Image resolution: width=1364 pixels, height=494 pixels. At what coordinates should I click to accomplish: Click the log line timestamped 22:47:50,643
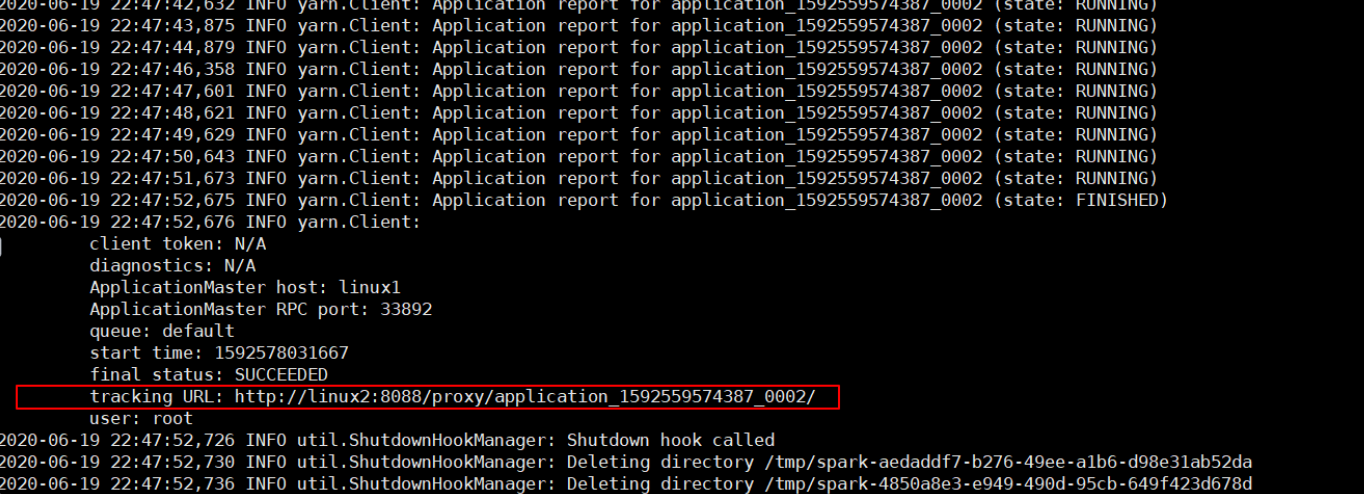pyautogui.click(x=578, y=157)
